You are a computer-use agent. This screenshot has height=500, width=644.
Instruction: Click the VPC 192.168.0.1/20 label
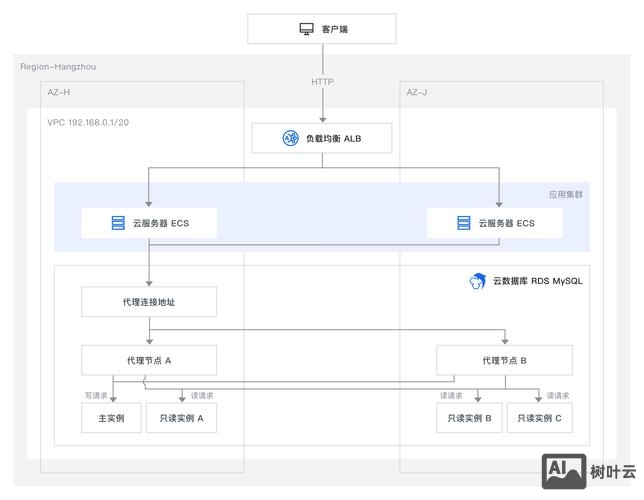click(x=87, y=121)
